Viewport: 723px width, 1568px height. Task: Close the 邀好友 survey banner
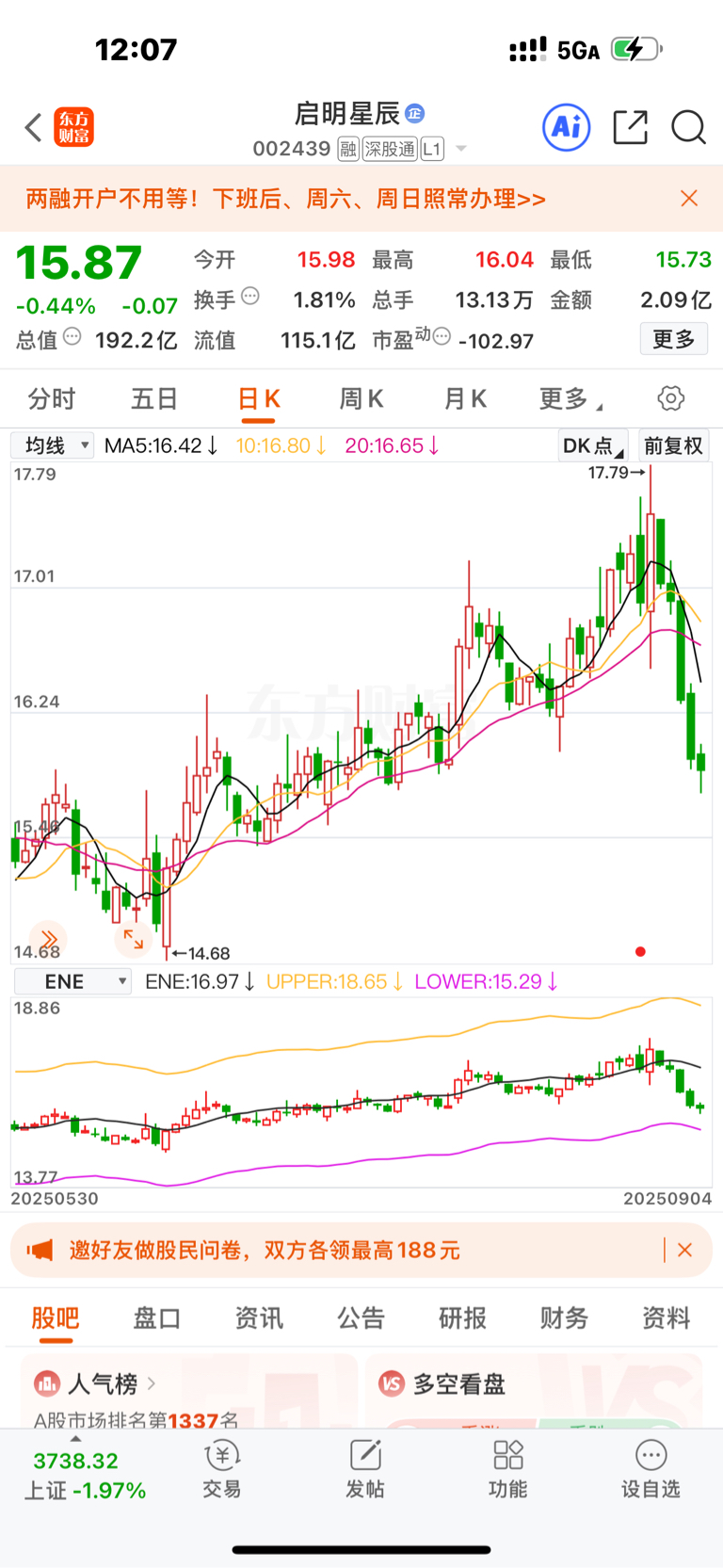pyautogui.click(x=685, y=1250)
